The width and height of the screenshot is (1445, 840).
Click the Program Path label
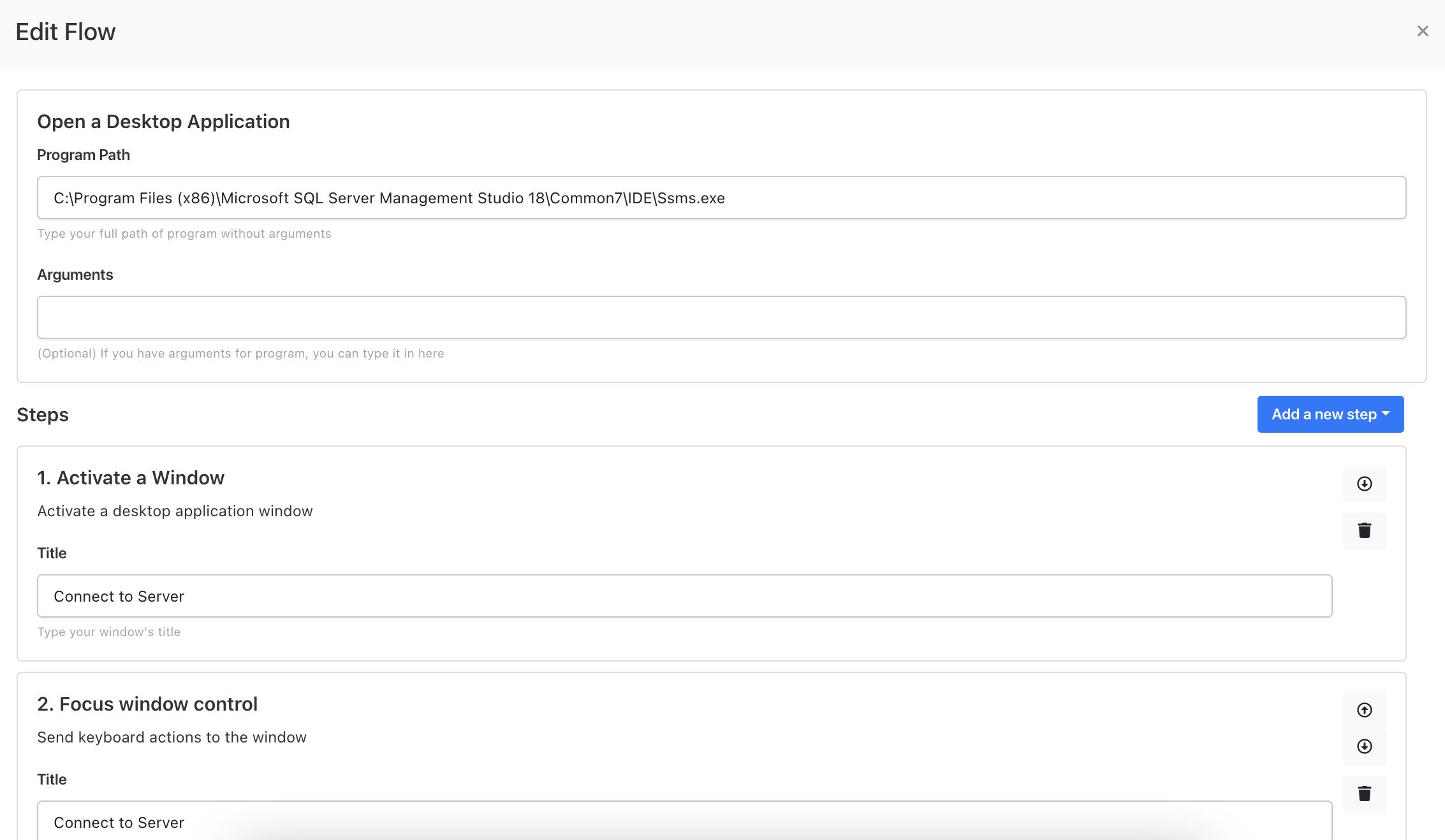click(84, 155)
